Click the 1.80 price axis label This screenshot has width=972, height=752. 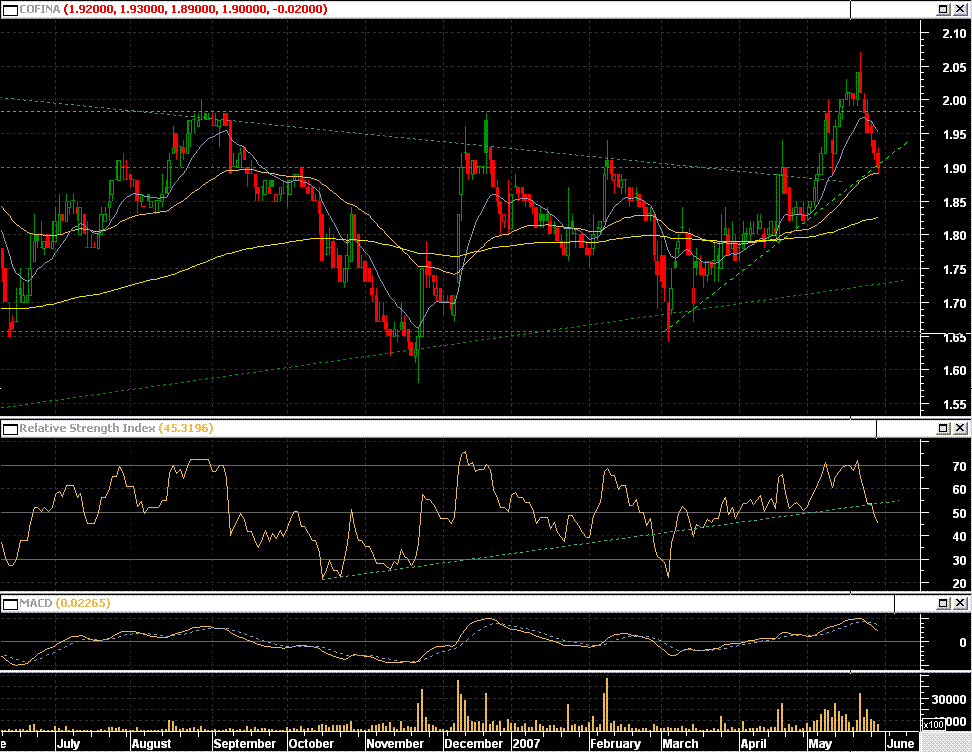click(954, 236)
